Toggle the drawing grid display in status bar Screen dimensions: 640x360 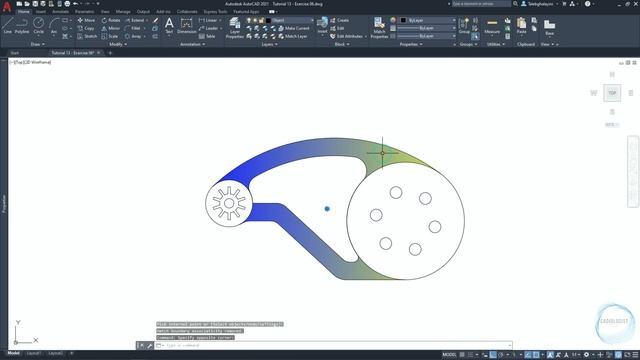point(462,355)
